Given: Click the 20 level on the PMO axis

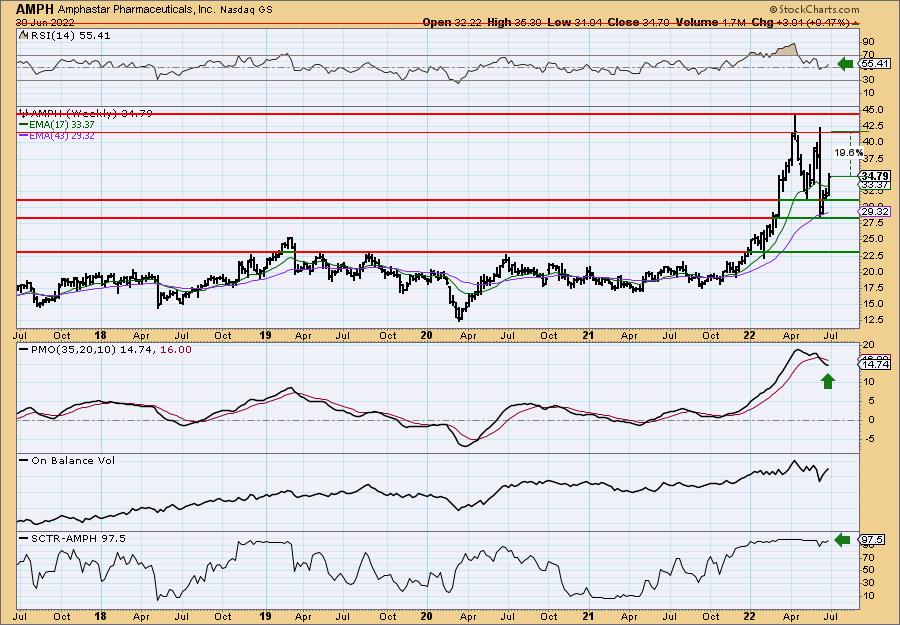Looking at the screenshot, I should 868,345.
